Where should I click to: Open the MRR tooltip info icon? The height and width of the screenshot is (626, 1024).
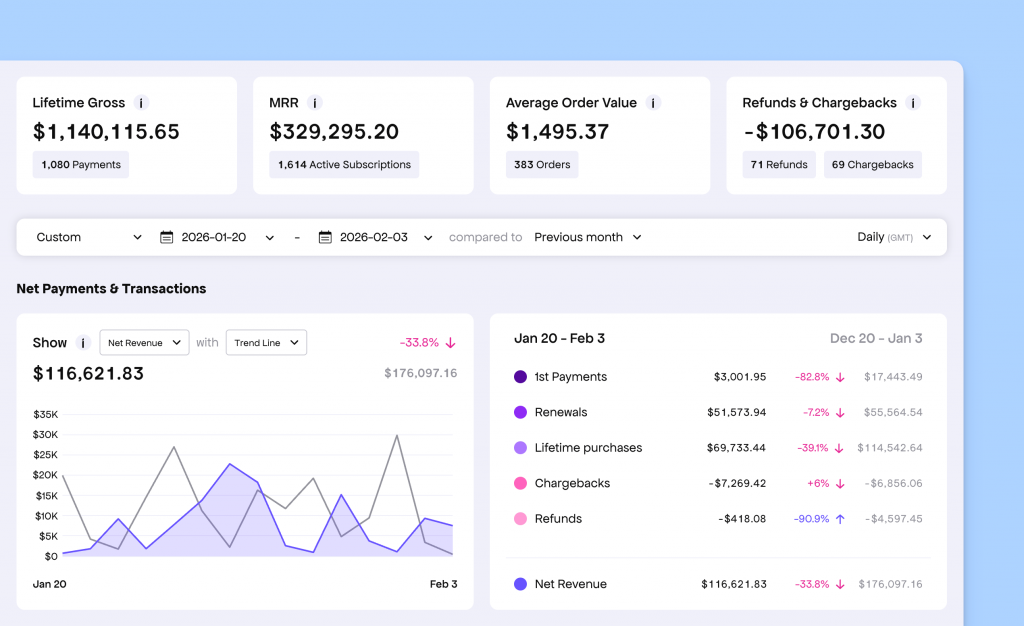click(316, 102)
